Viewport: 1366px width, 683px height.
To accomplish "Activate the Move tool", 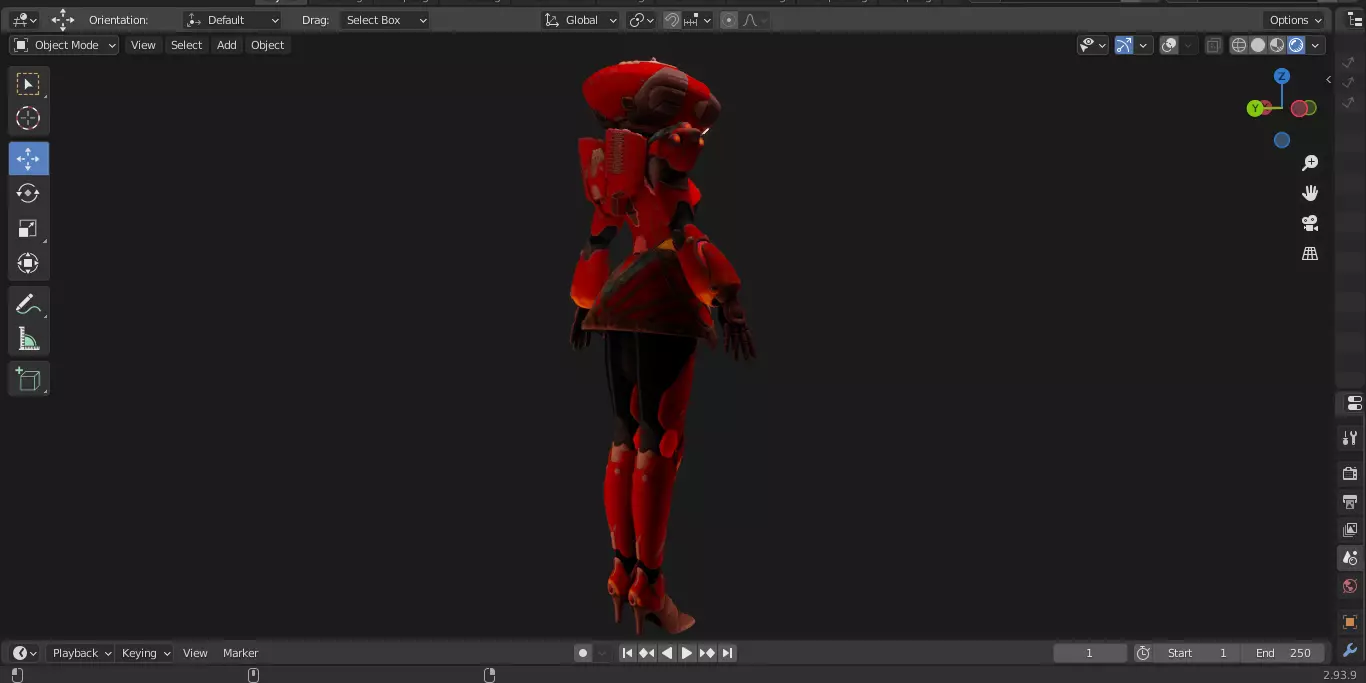I will [28, 159].
